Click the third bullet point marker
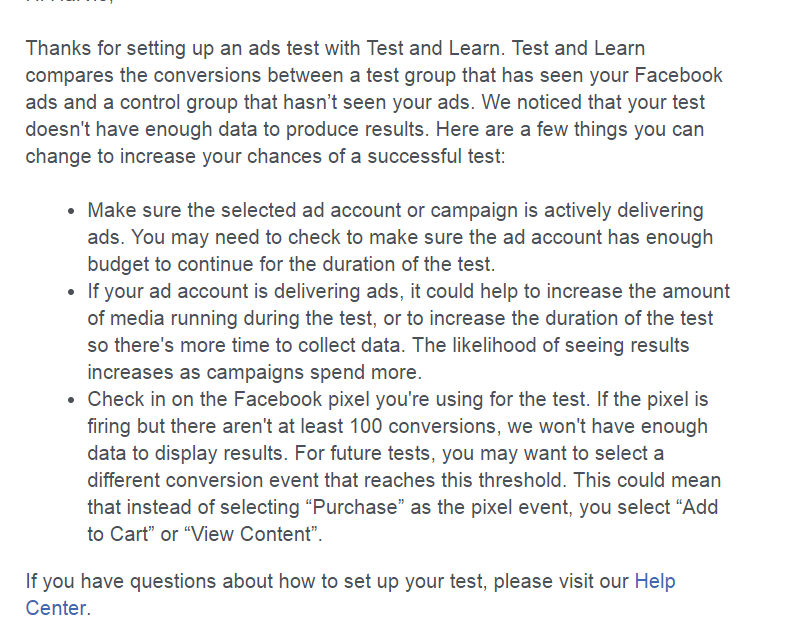The width and height of the screenshot is (798, 642). point(70,401)
